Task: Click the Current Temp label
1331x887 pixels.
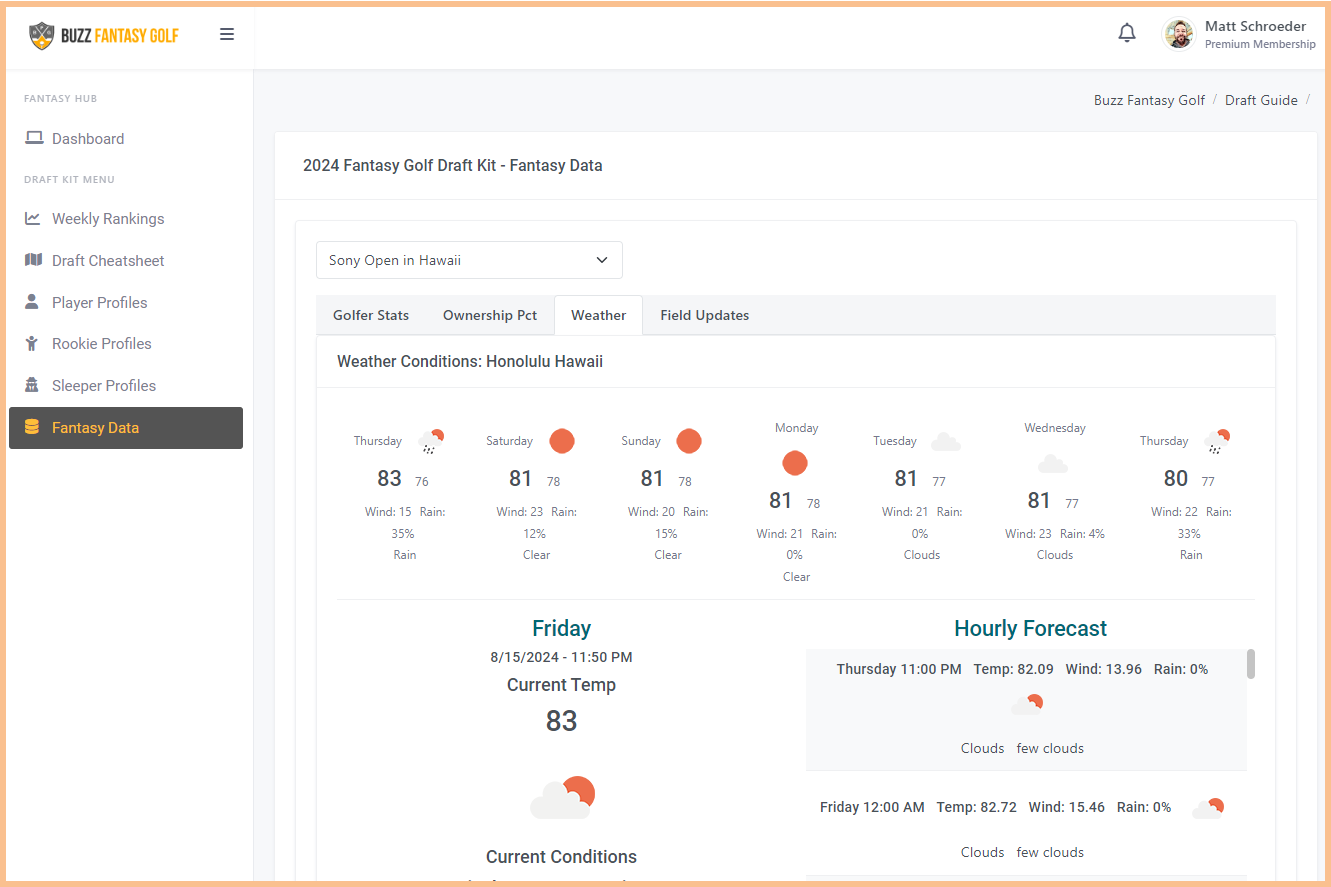Action: pyautogui.click(x=561, y=685)
